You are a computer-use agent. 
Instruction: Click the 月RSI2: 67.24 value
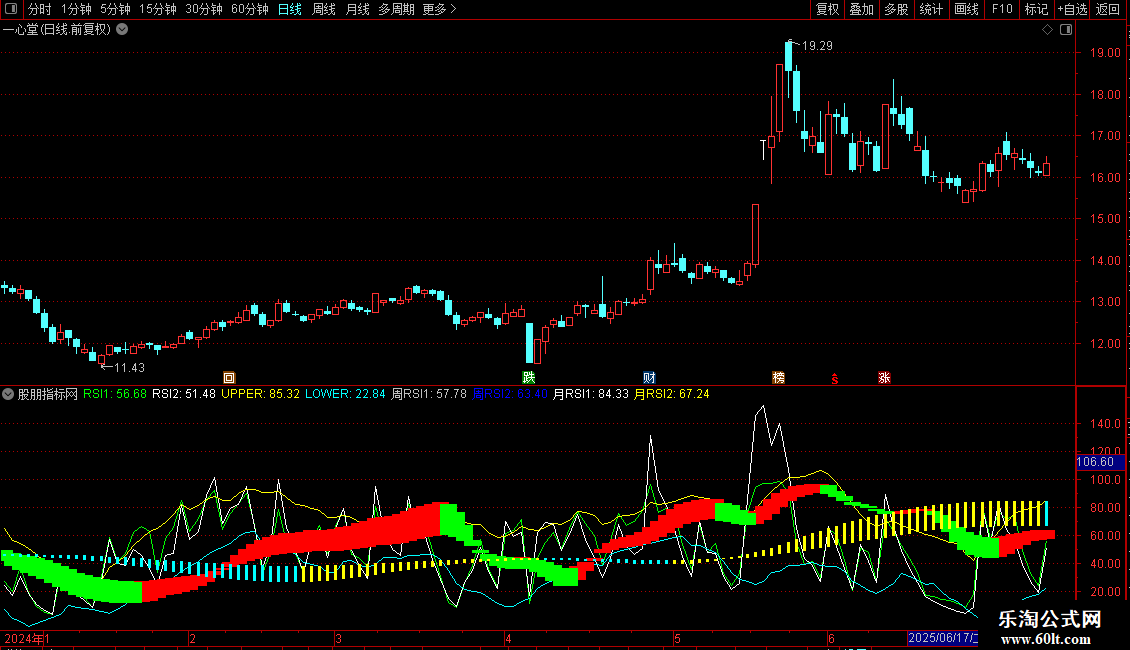671,394
